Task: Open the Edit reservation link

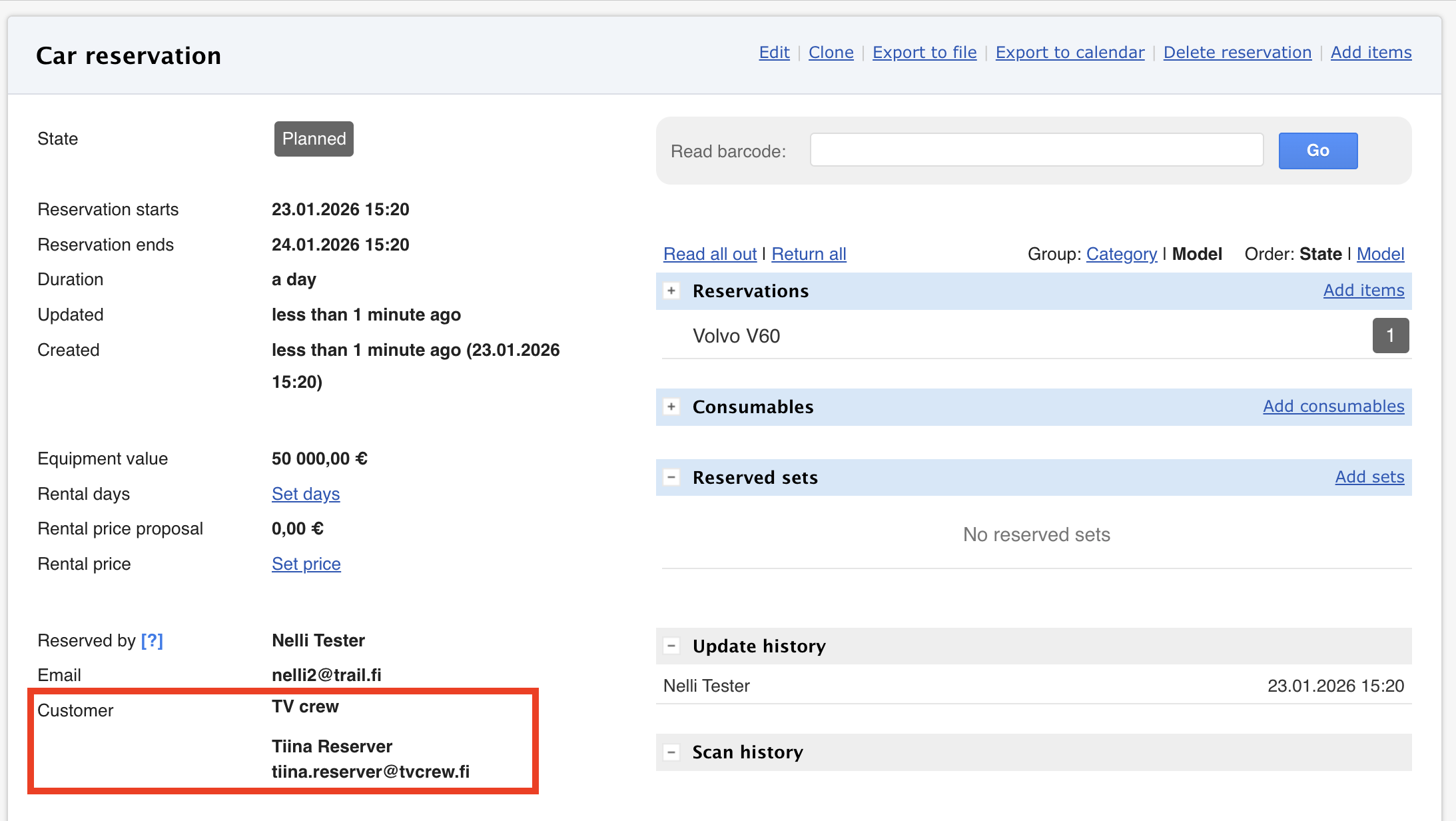Action: [774, 53]
